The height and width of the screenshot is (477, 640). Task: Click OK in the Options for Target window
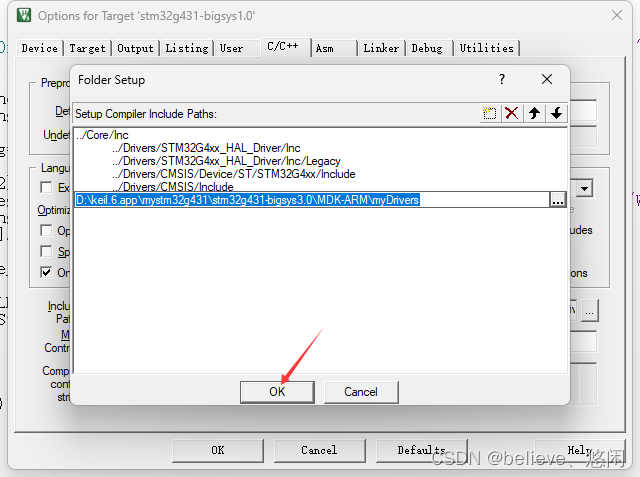point(218,450)
